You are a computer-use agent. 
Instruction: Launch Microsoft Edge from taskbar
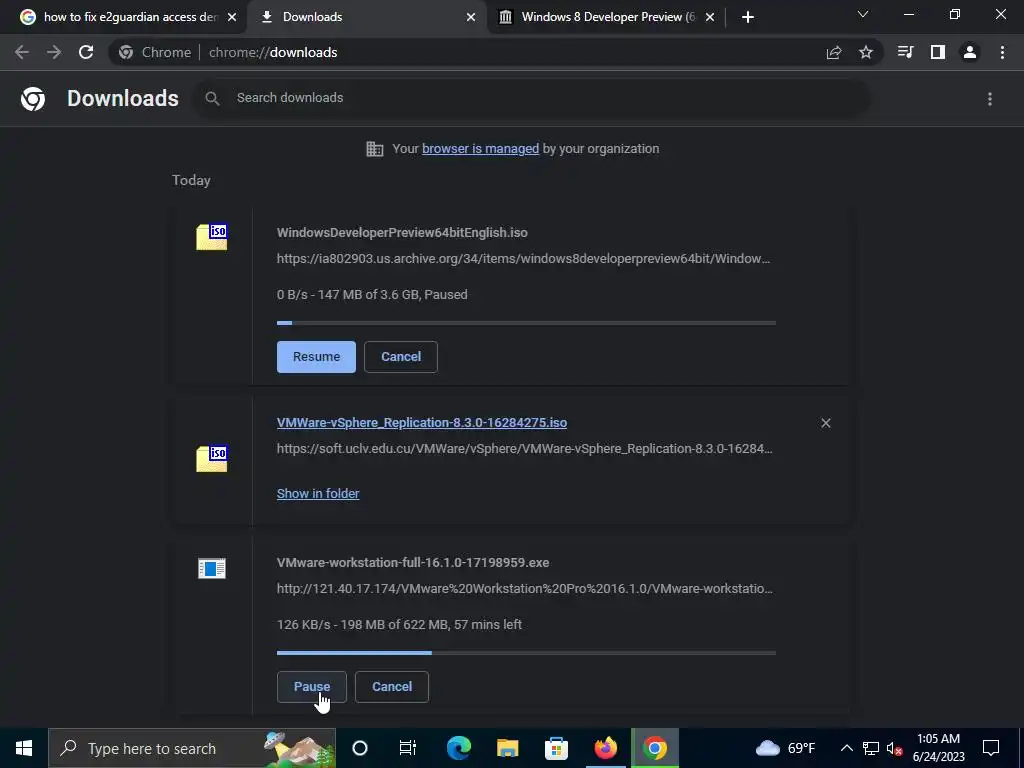click(x=458, y=748)
